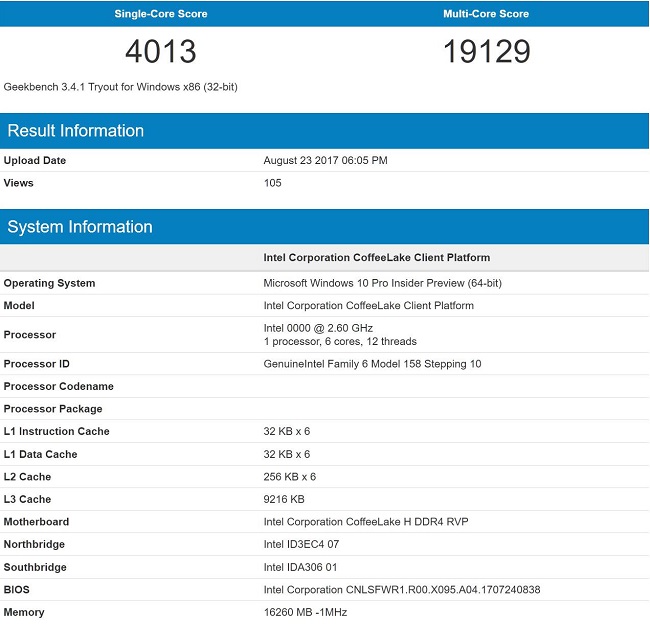This screenshot has width=650, height=624.
Task: Select the value 256 KB x 6
Action: (290, 476)
